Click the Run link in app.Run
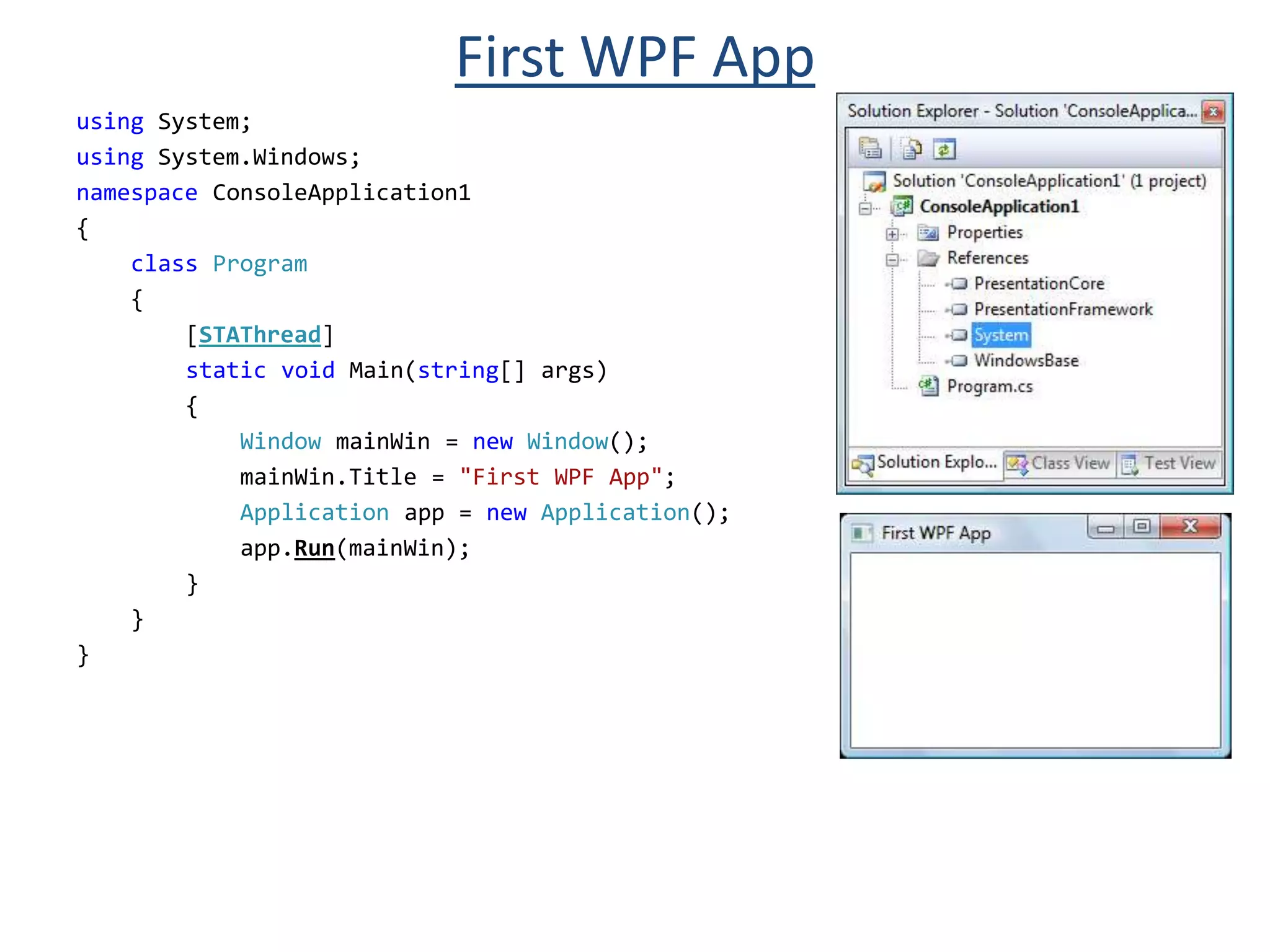 point(314,549)
